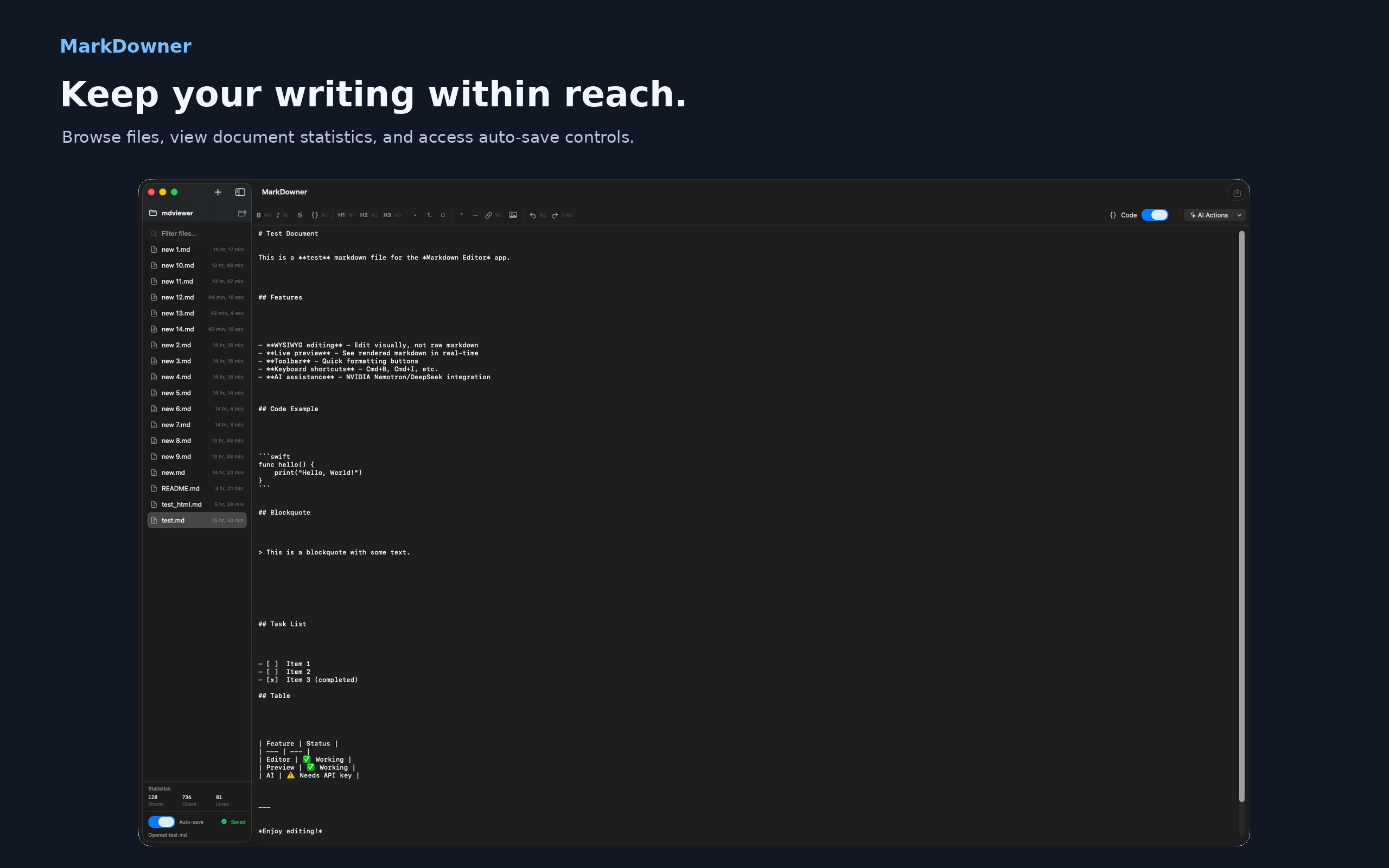Open new 12.md in file list
This screenshot has height=868, width=1389.
pos(197,297)
